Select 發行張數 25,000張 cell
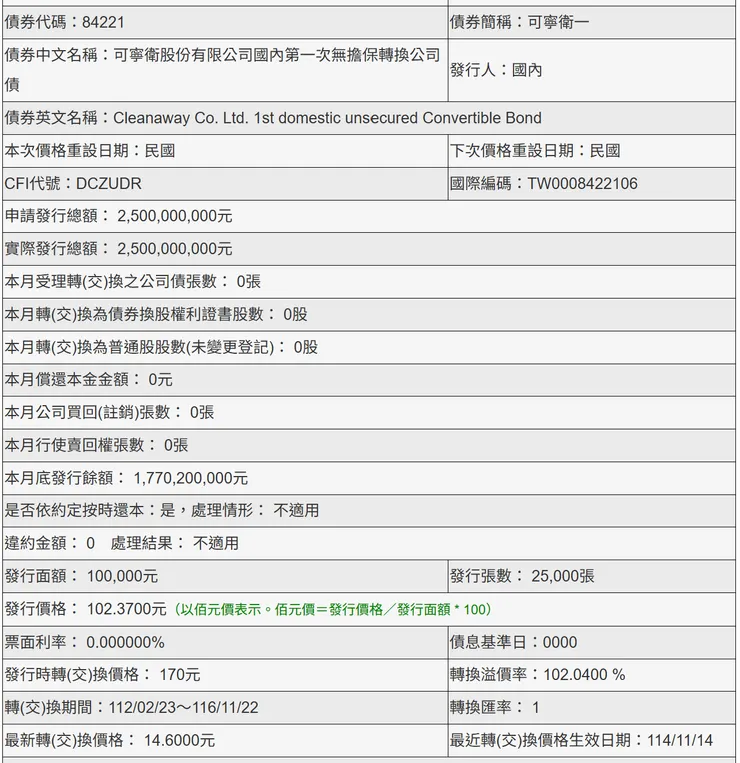This screenshot has width=740, height=763. point(591,577)
